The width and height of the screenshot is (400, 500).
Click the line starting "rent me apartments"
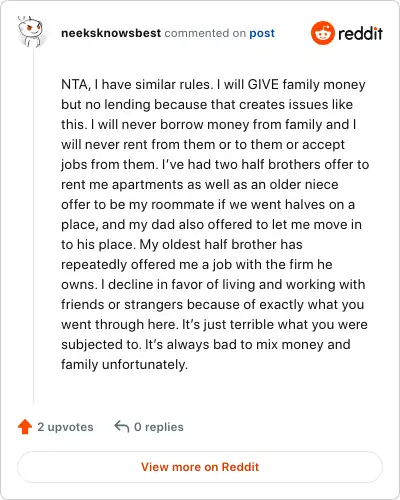click(200, 184)
